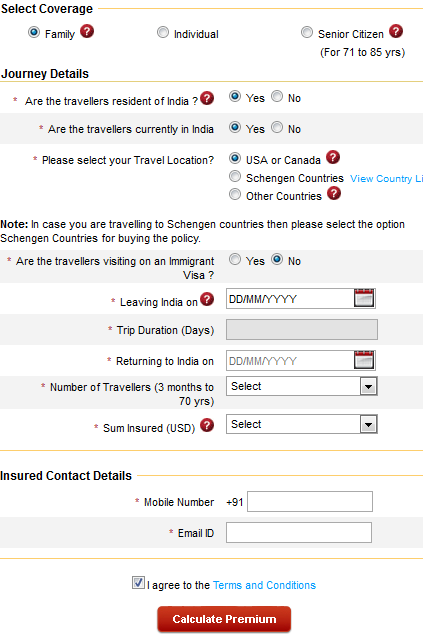Show help for resident of India question
This screenshot has height=634, width=423.
pyautogui.click(x=207, y=98)
